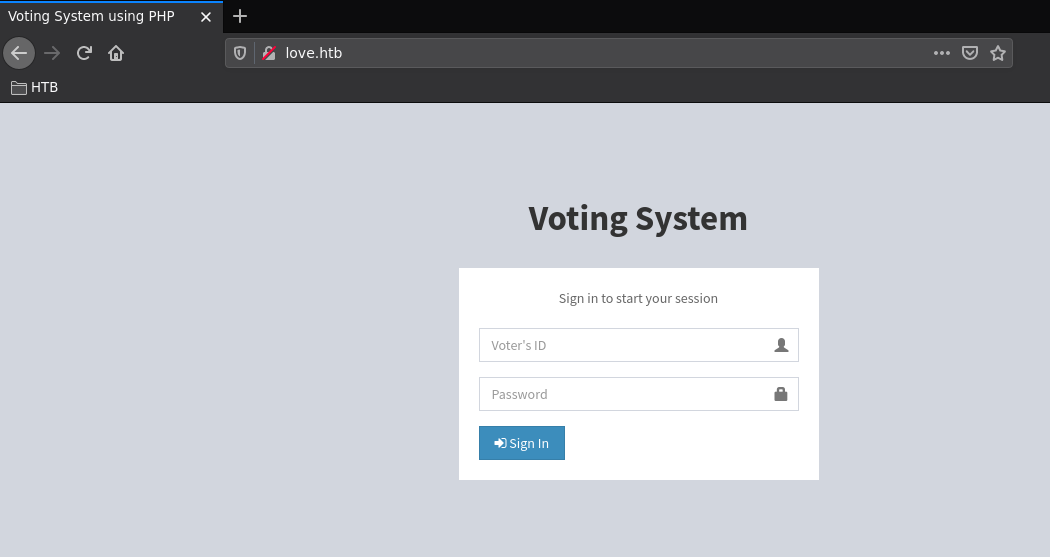Show insecure connection info via the lock icon
1050x557 pixels.
[268, 53]
